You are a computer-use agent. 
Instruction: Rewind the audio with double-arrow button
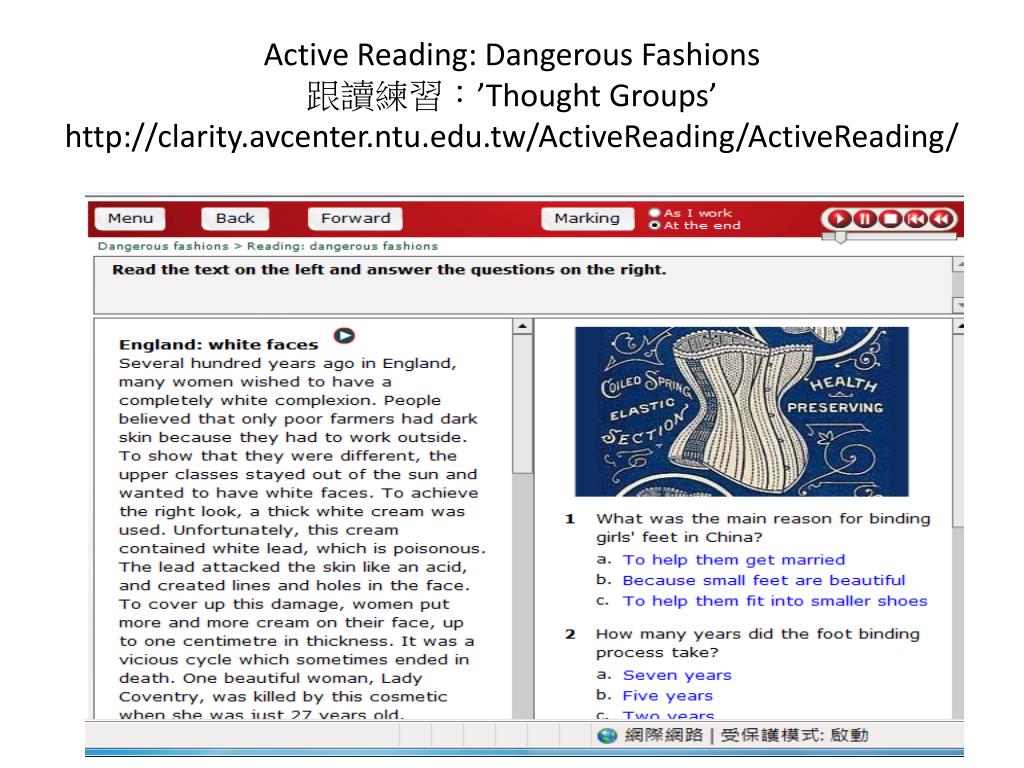coord(941,219)
